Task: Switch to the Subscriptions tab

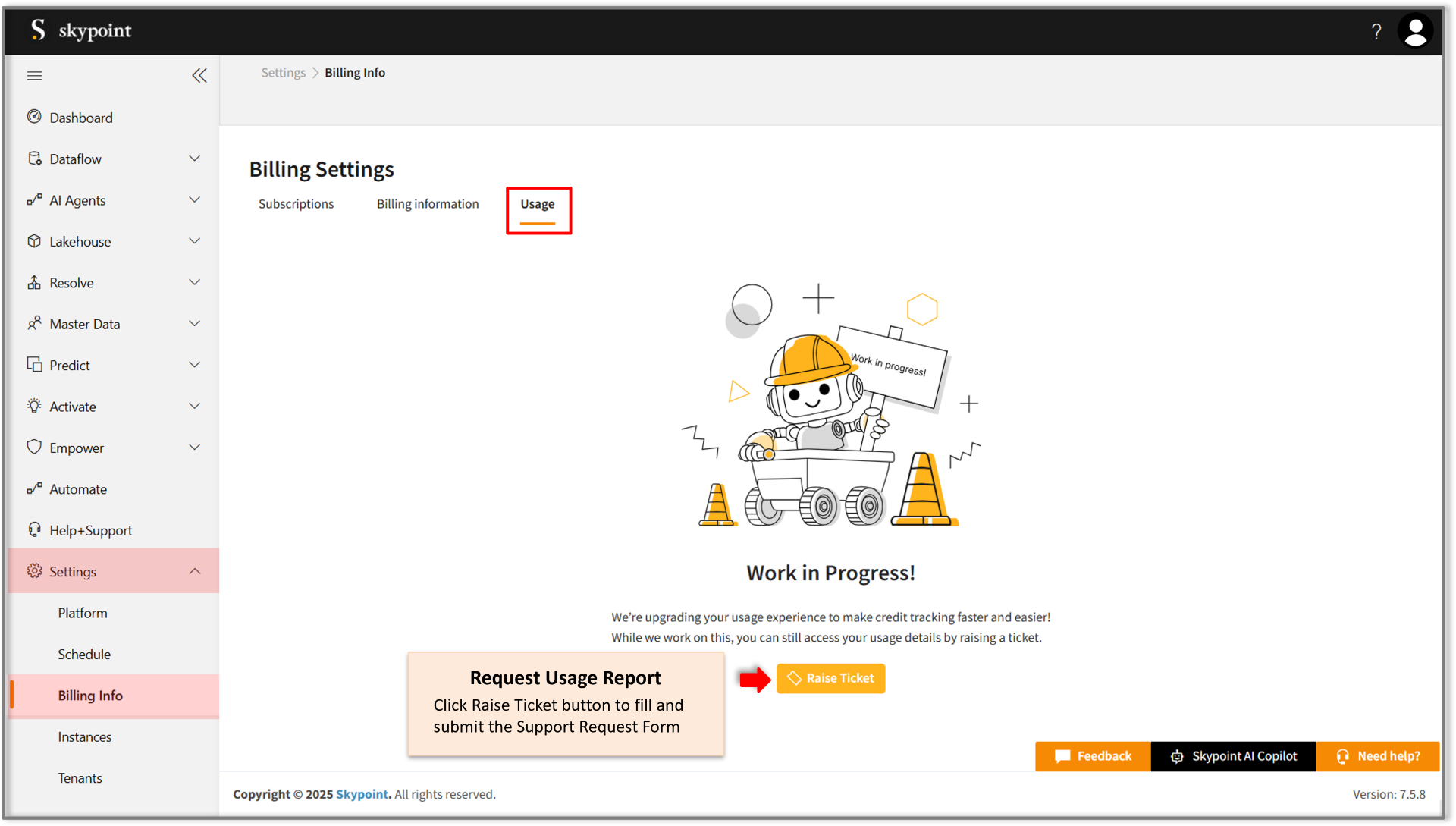Action: pos(296,204)
